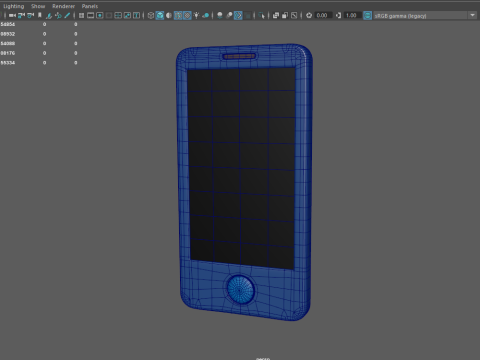Click the Image Plane icon
The image size is (480, 360).
coord(49,15)
